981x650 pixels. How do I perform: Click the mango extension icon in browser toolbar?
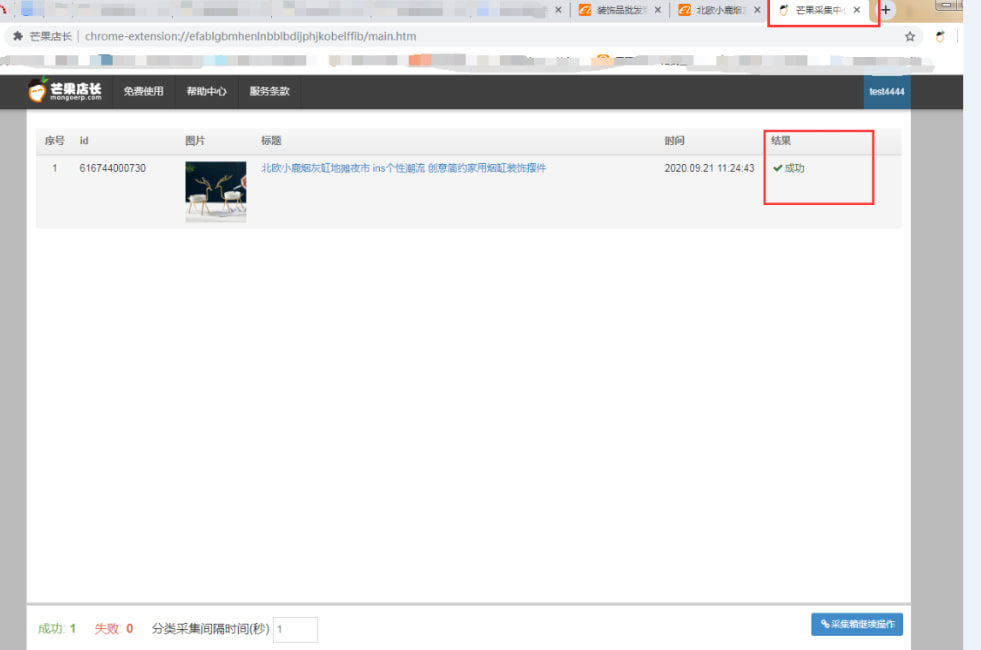[940, 36]
